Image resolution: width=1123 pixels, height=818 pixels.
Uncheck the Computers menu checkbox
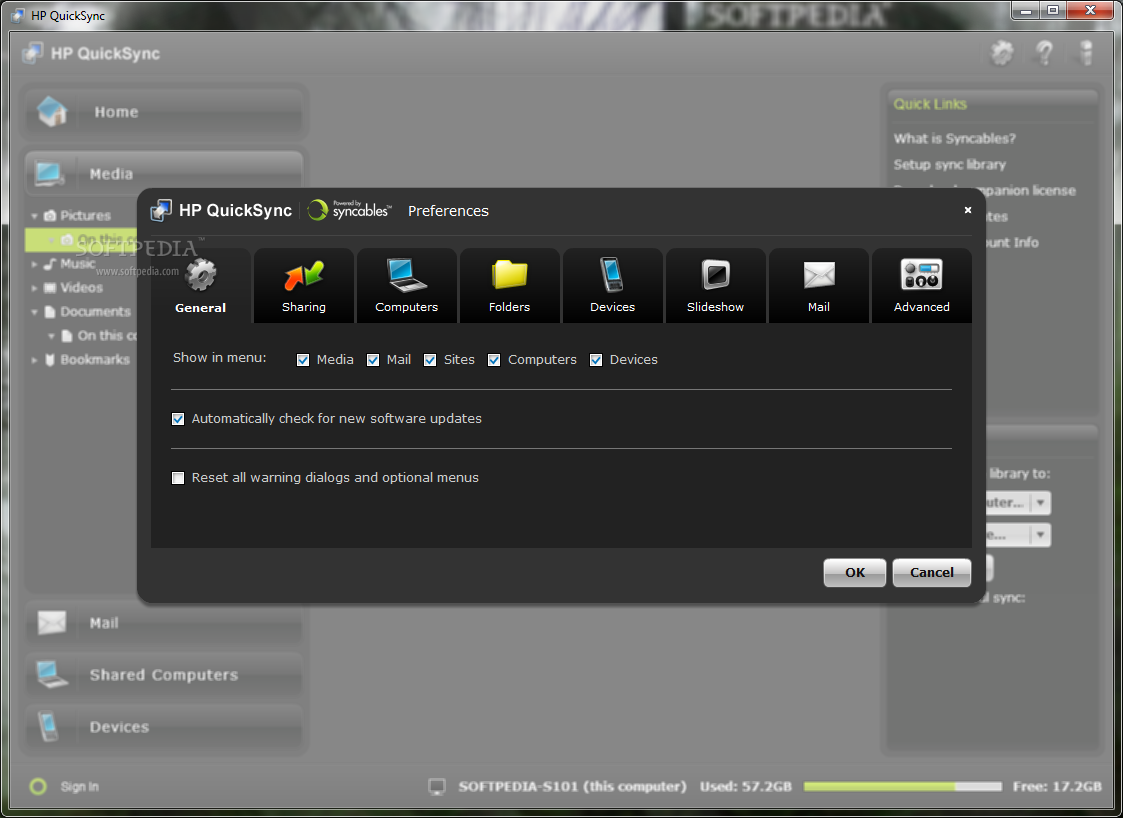(x=494, y=360)
